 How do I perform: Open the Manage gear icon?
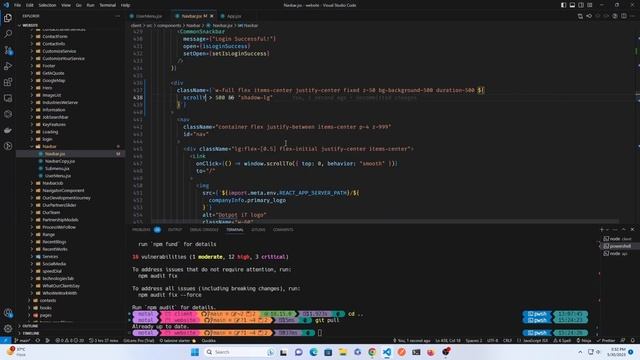pos(8,329)
